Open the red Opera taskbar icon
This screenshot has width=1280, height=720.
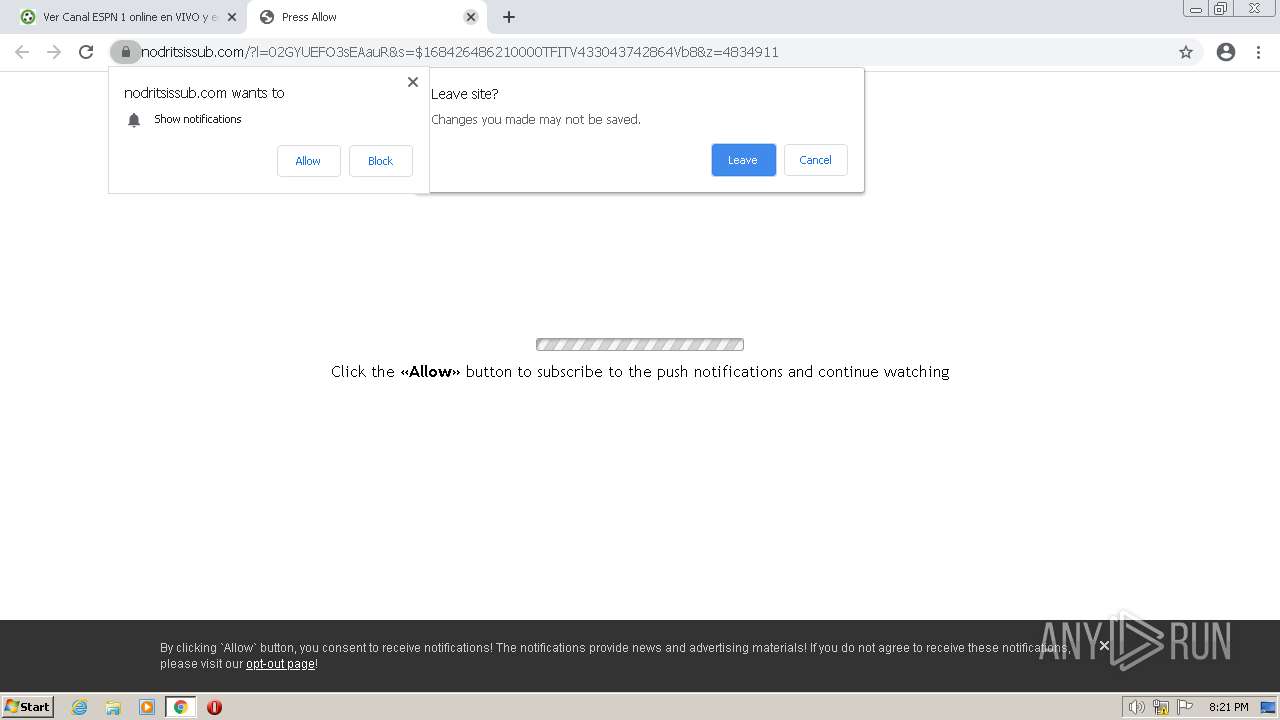pyautogui.click(x=214, y=707)
